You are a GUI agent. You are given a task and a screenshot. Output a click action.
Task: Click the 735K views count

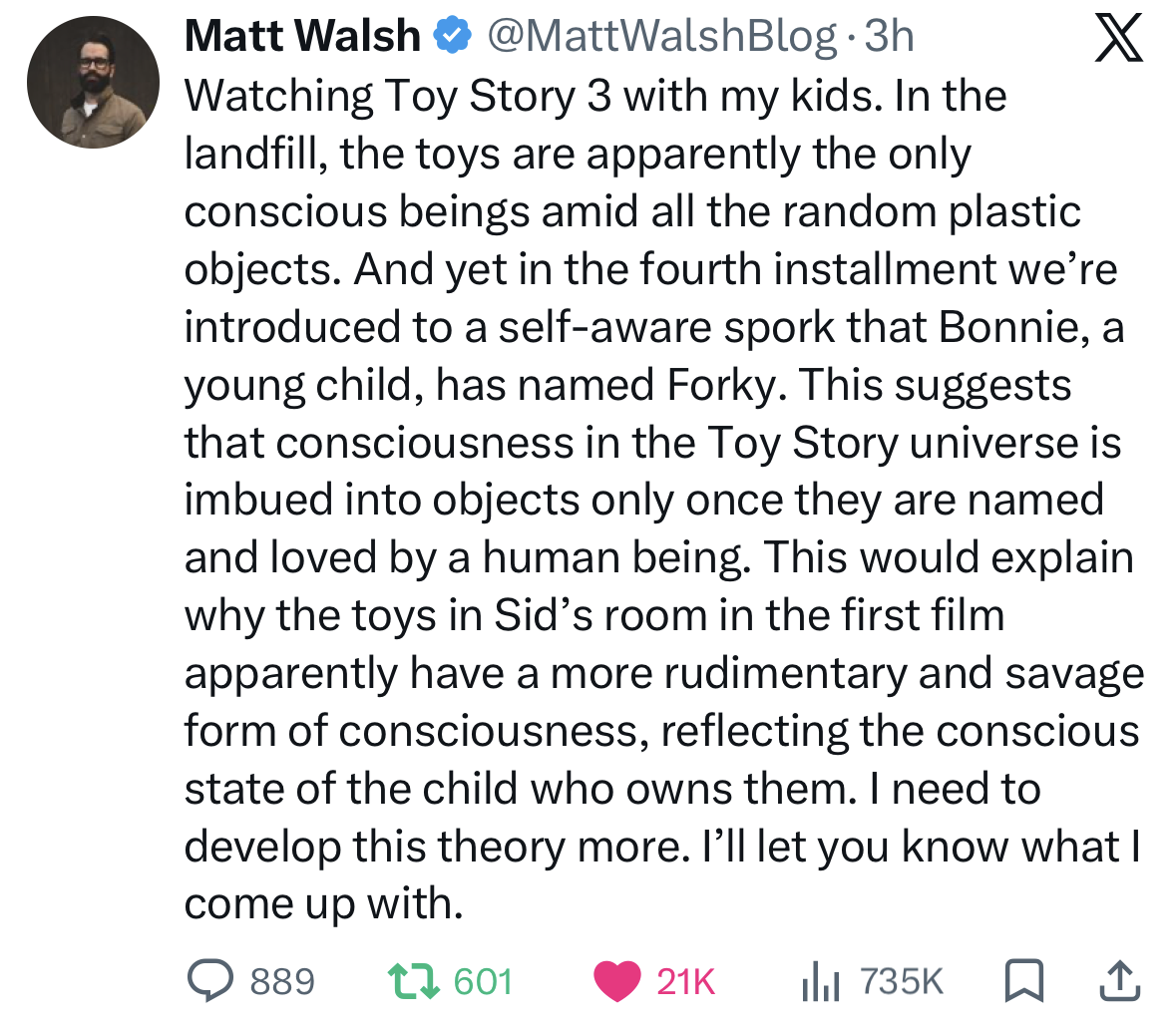pyautogui.click(x=902, y=981)
